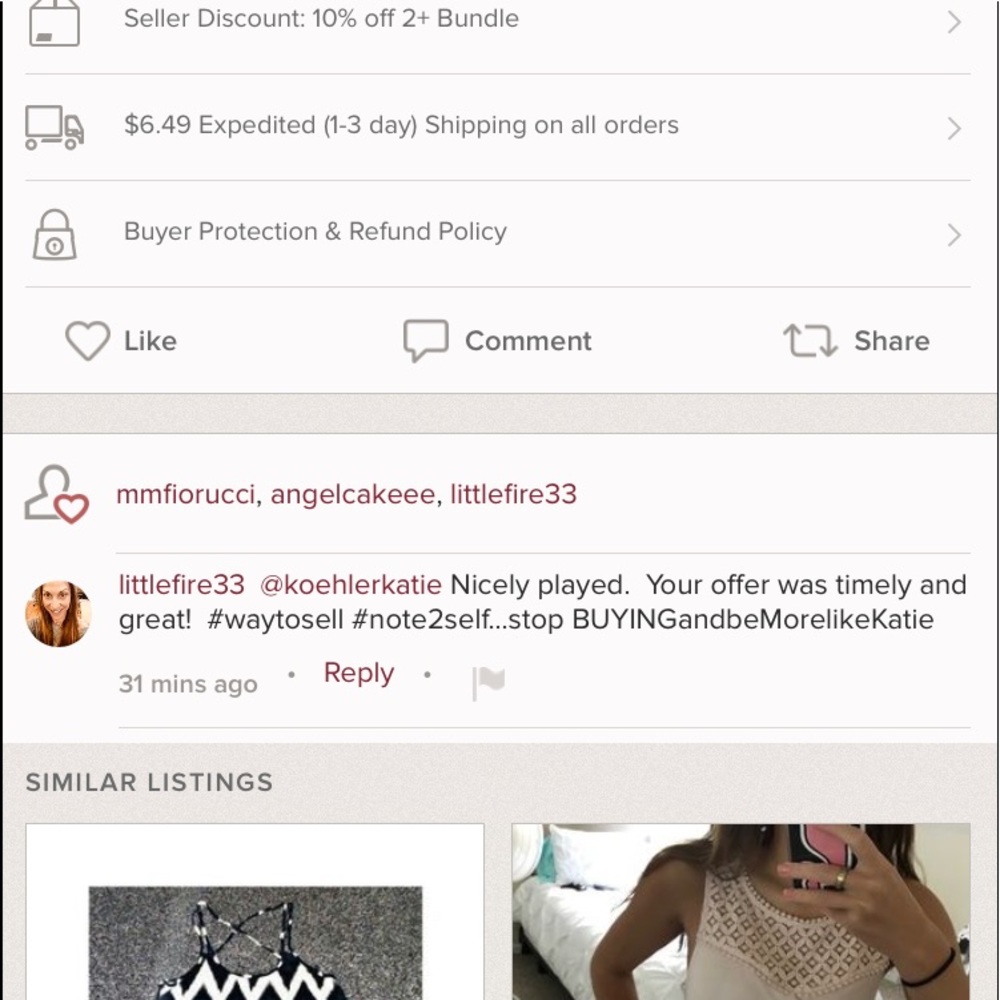This screenshot has height=1000, width=1000.
Task: Open littlefire33 in the likers list
Action: point(513,494)
